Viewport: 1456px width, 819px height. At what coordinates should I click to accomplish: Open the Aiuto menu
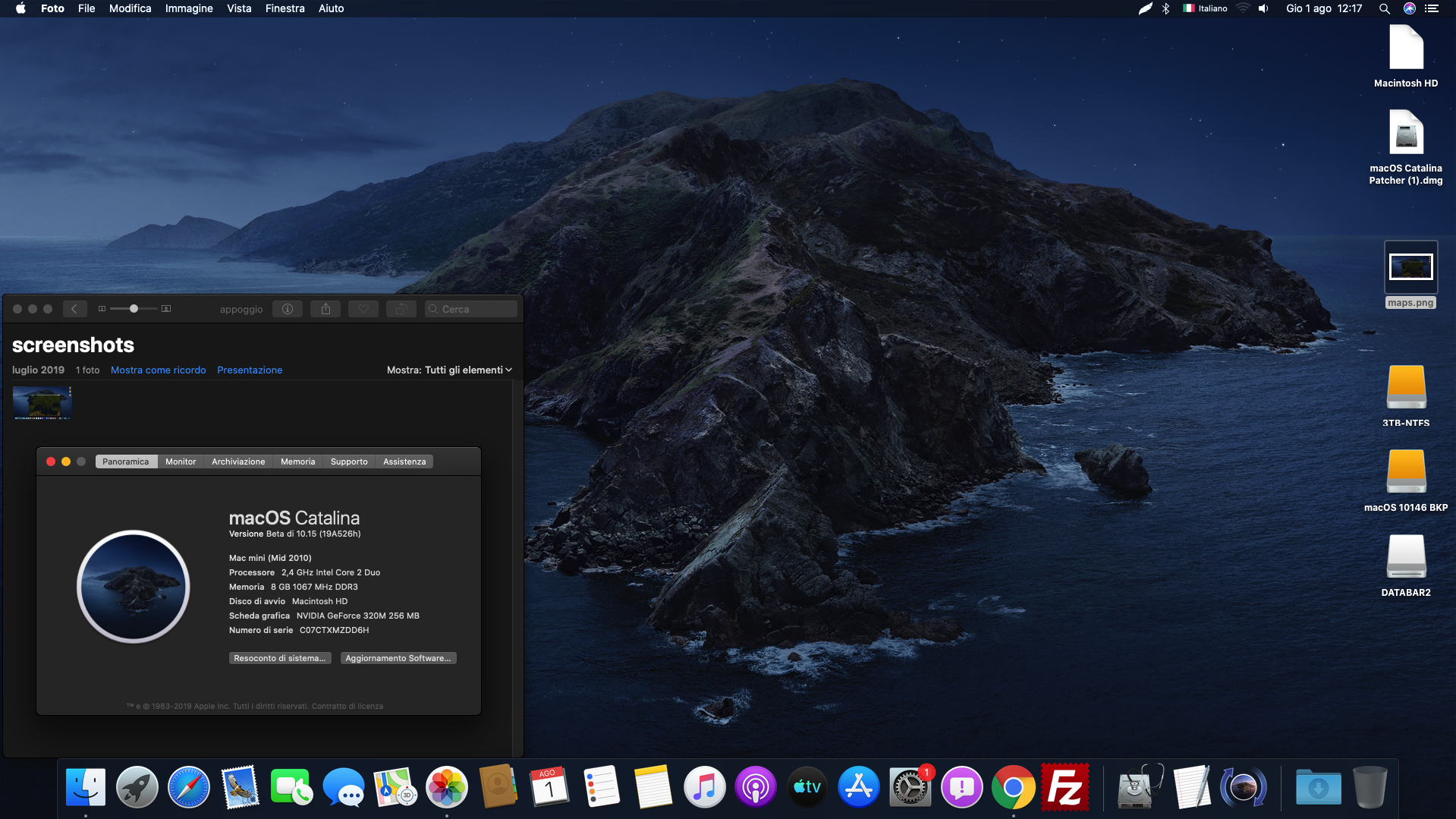tap(331, 8)
